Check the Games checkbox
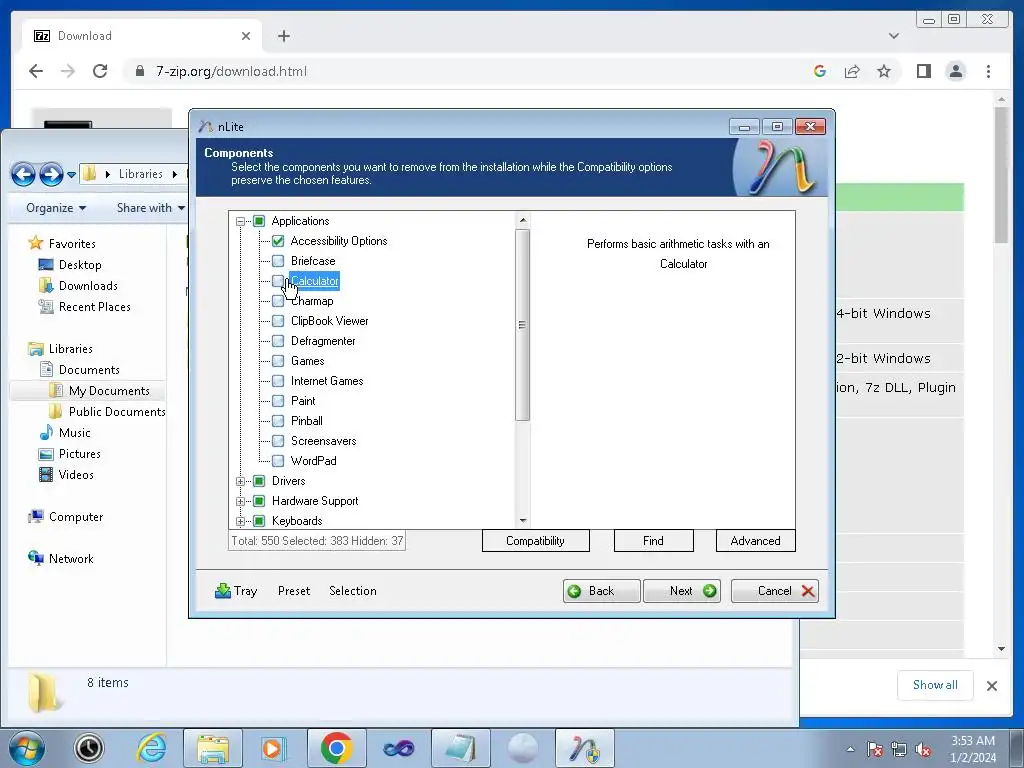The width and height of the screenshot is (1024, 768). [278, 360]
